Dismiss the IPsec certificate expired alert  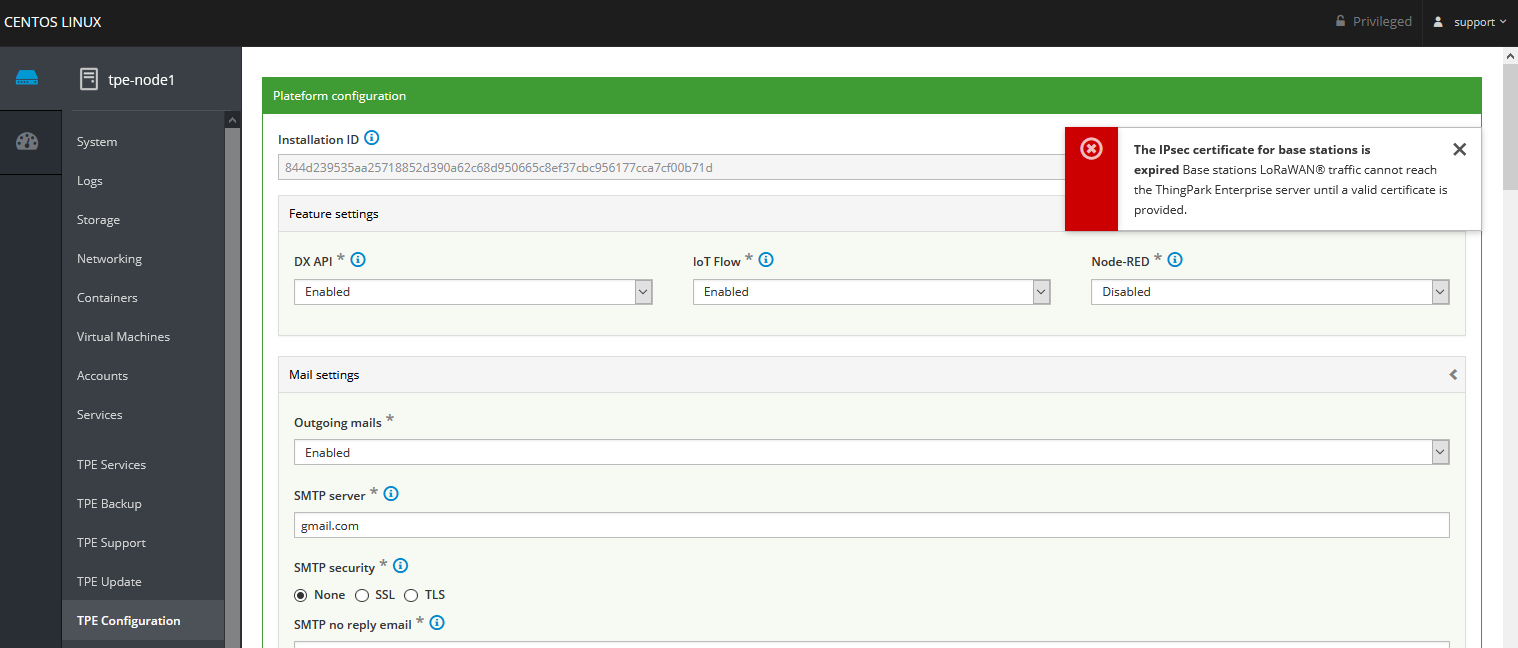coord(1459,149)
